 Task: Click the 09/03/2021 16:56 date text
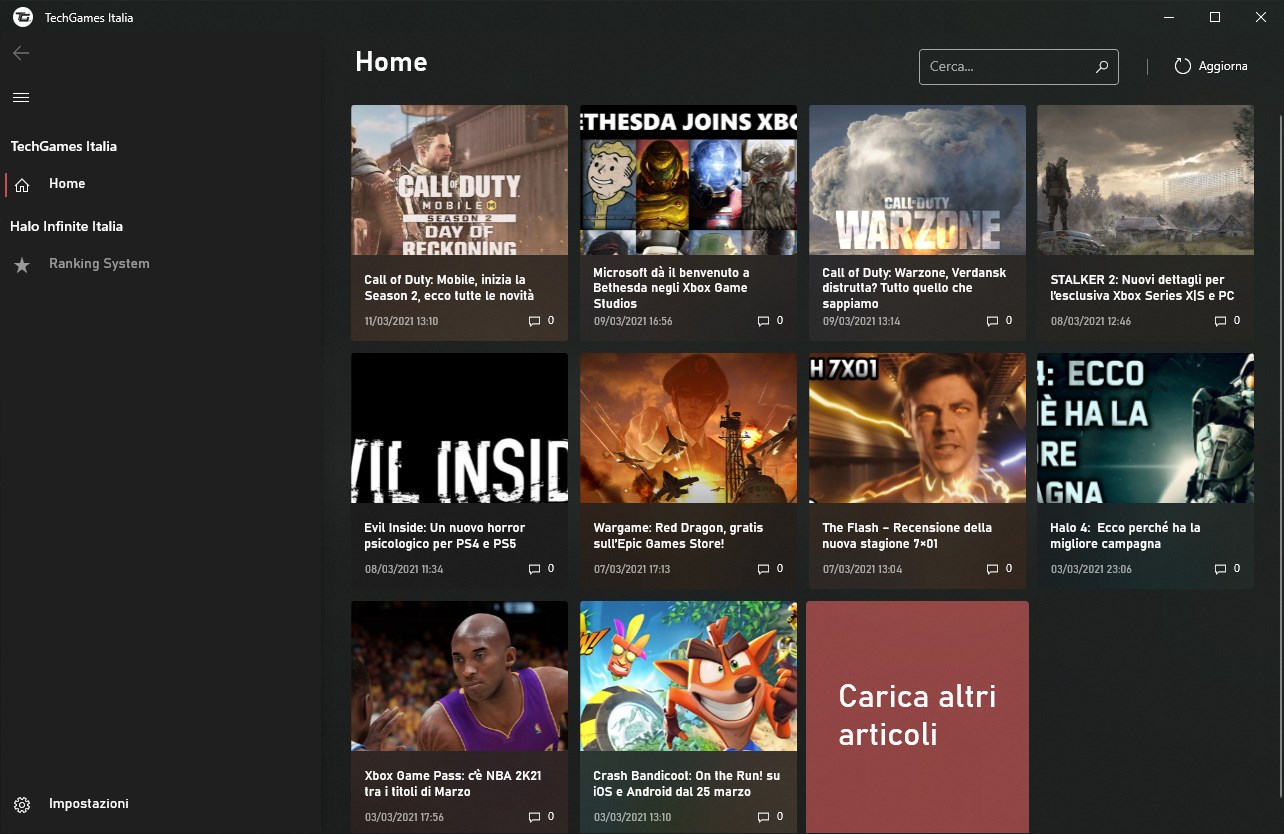point(633,321)
